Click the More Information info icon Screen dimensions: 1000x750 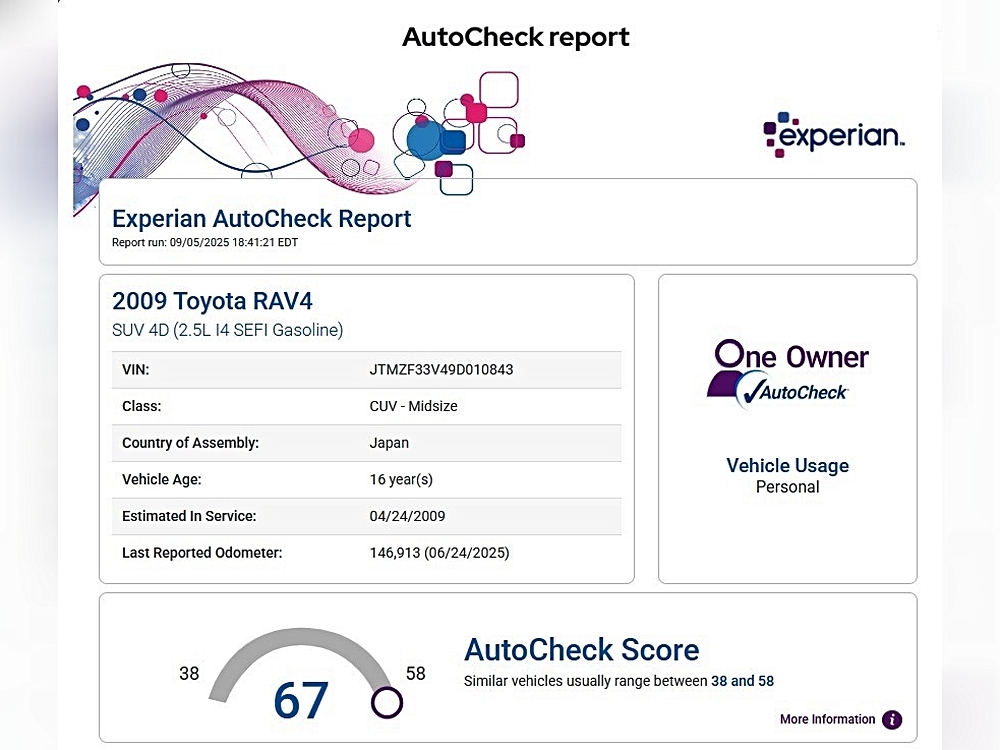[891, 720]
